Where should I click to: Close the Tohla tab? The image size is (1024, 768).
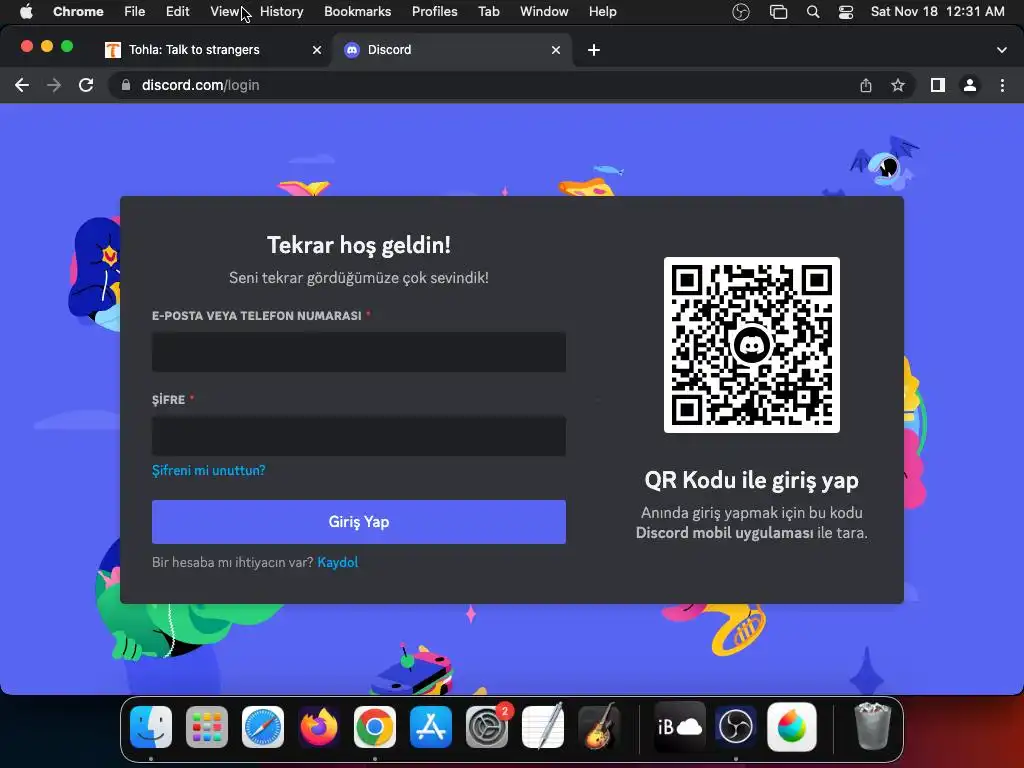(x=317, y=50)
